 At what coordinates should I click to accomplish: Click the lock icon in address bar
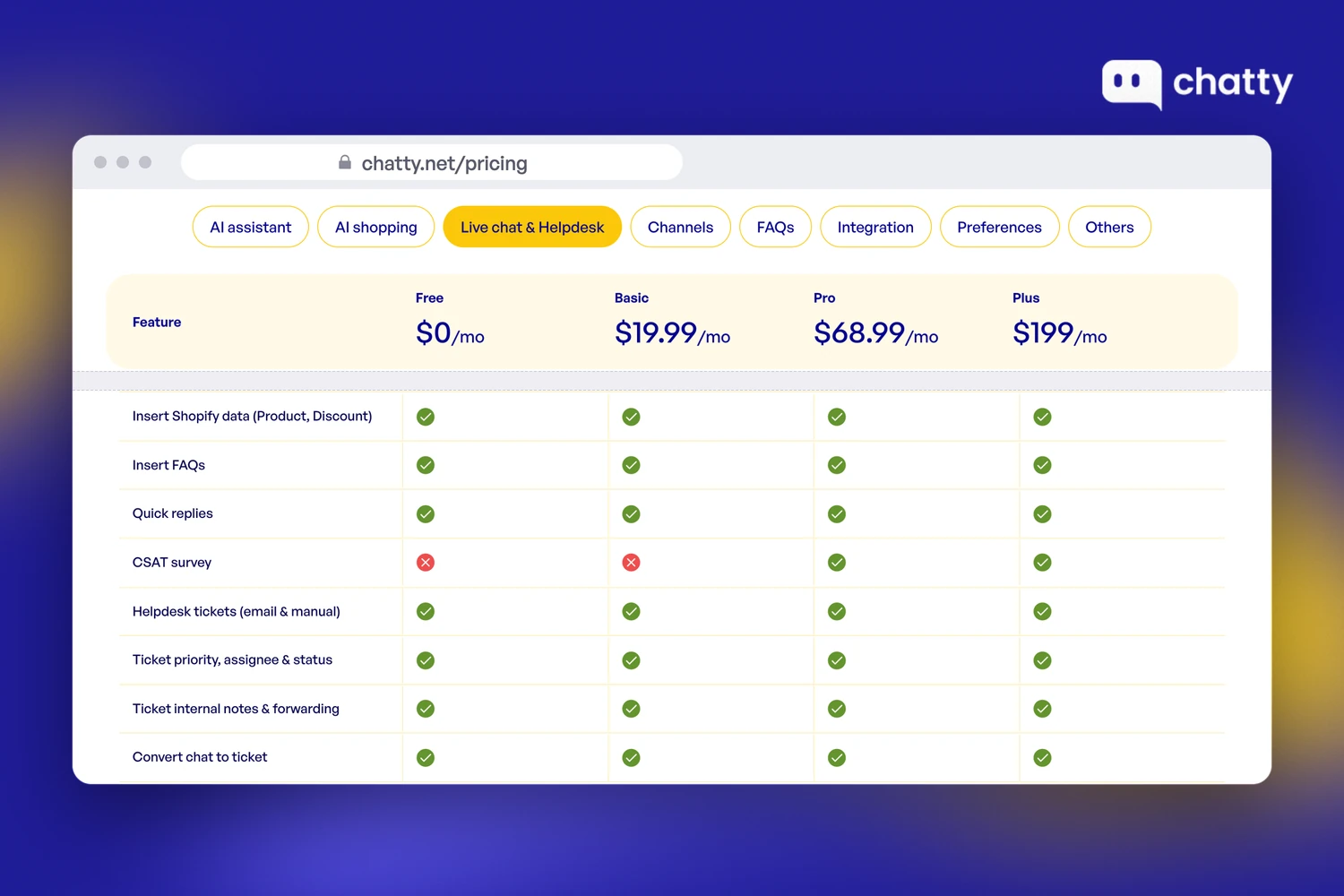click(x=345, y=162)
